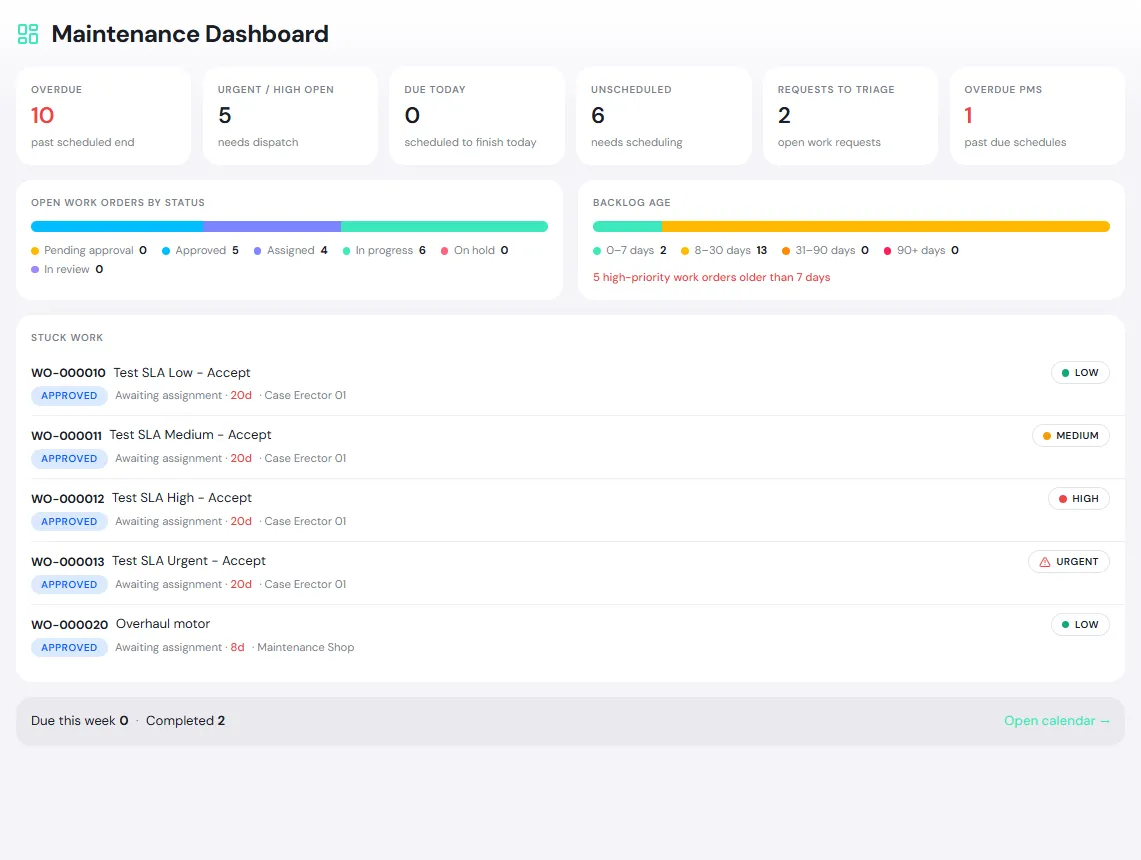1141x860 pixels.
Task: Select the 90+ days legend entry
Action: [x=921, y=250]
